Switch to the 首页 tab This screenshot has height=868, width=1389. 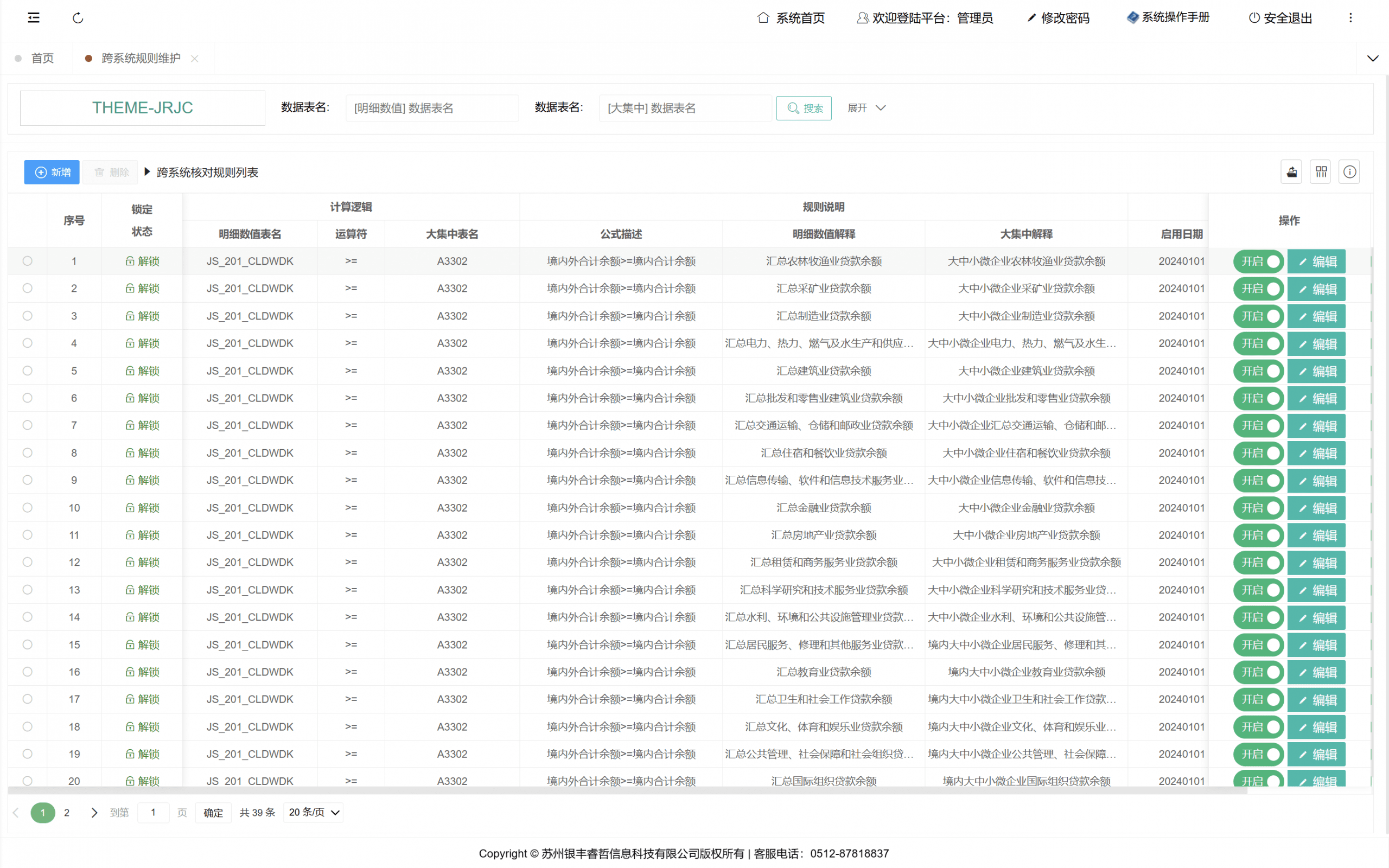pos(42,59)
